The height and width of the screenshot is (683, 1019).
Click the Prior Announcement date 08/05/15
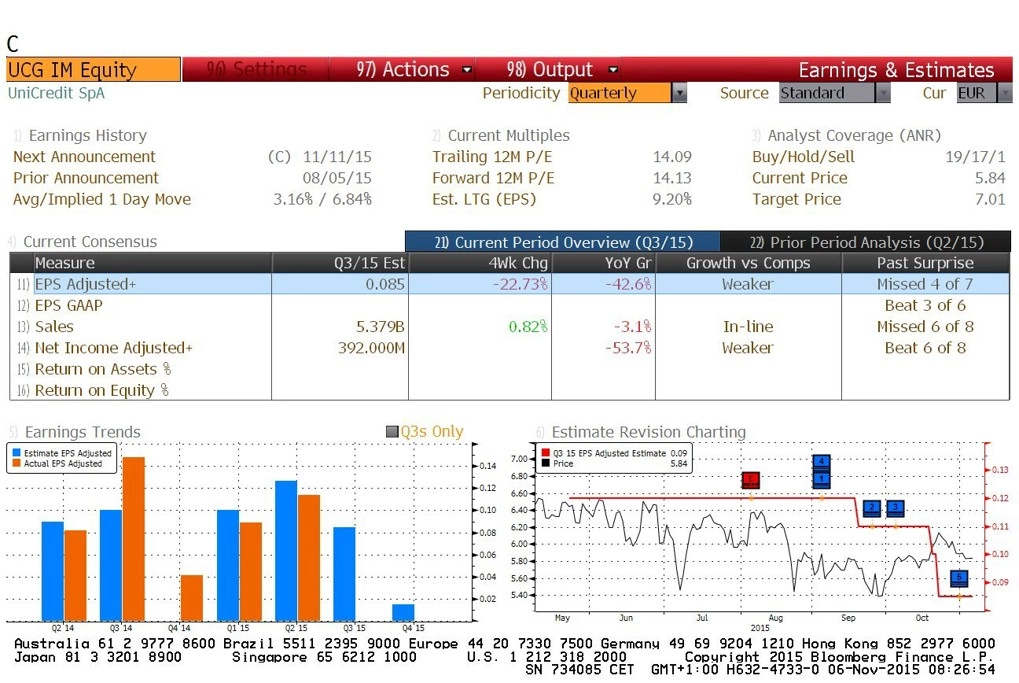(x=337, y=178)
